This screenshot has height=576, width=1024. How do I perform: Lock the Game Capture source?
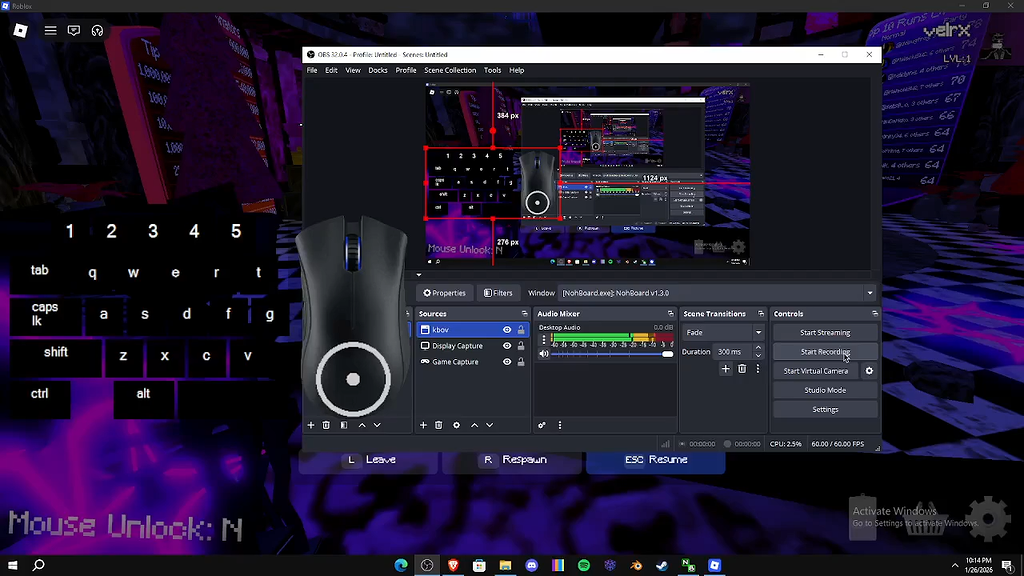pos(521,362)
